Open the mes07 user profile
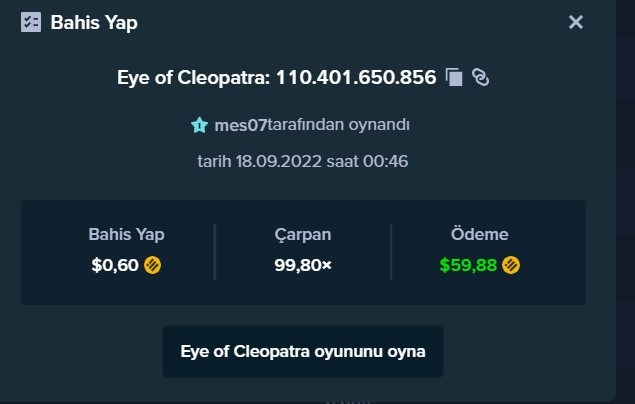This screenshot has width=635, height=404. (x=241, y=125)
